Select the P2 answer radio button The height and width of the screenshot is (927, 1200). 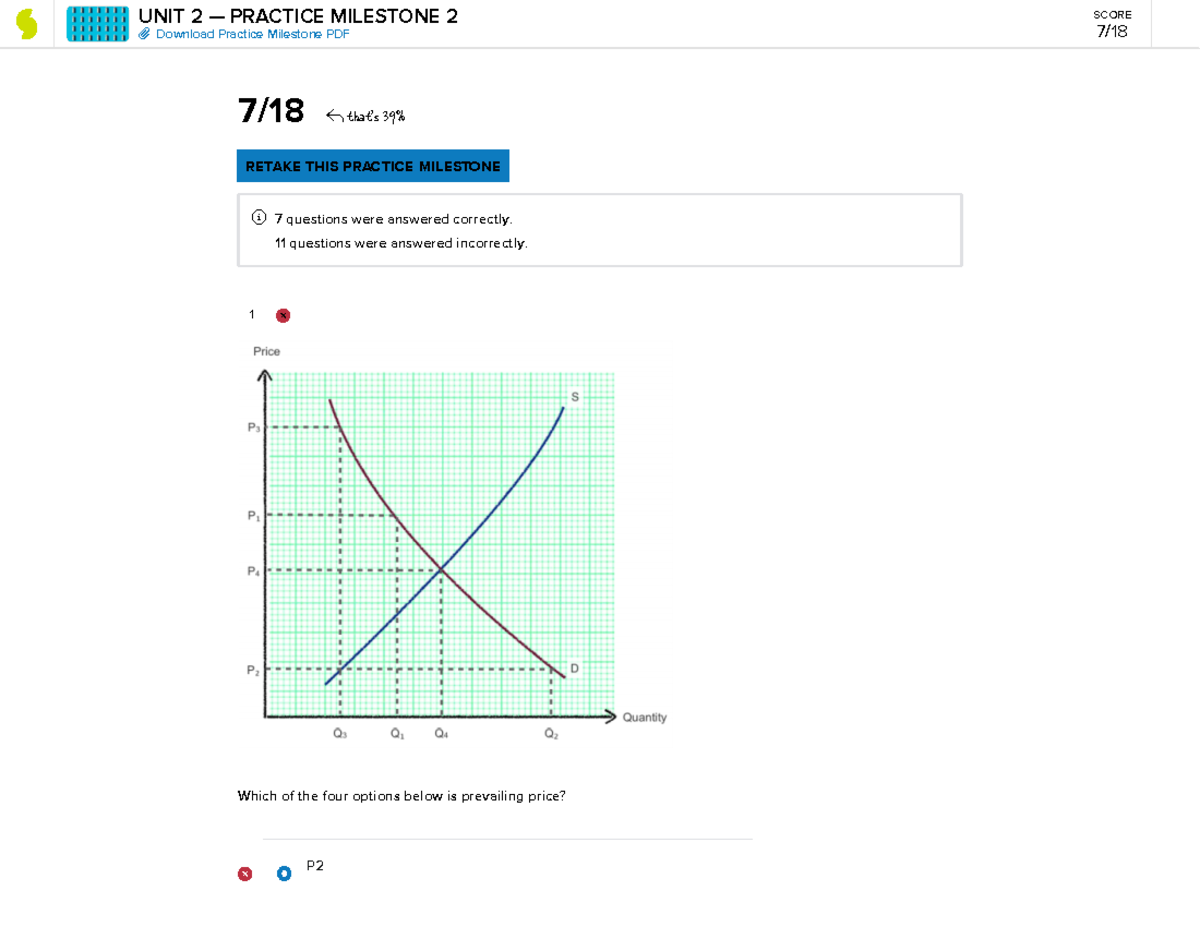[284, 872]
